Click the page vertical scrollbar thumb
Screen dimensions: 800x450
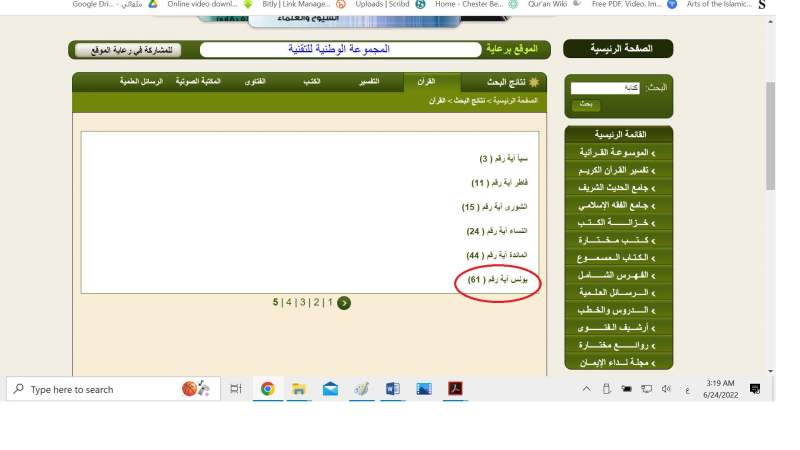pos(770,136)
